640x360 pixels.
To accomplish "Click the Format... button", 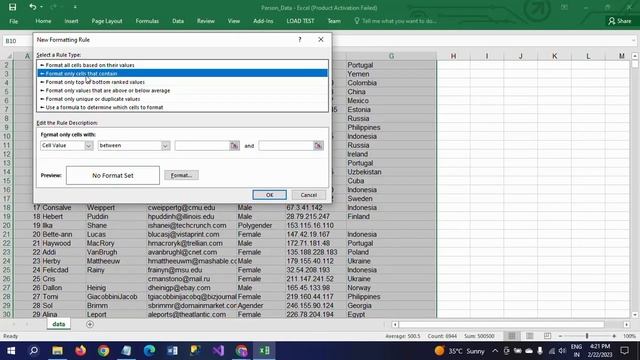I will (181, 175).
